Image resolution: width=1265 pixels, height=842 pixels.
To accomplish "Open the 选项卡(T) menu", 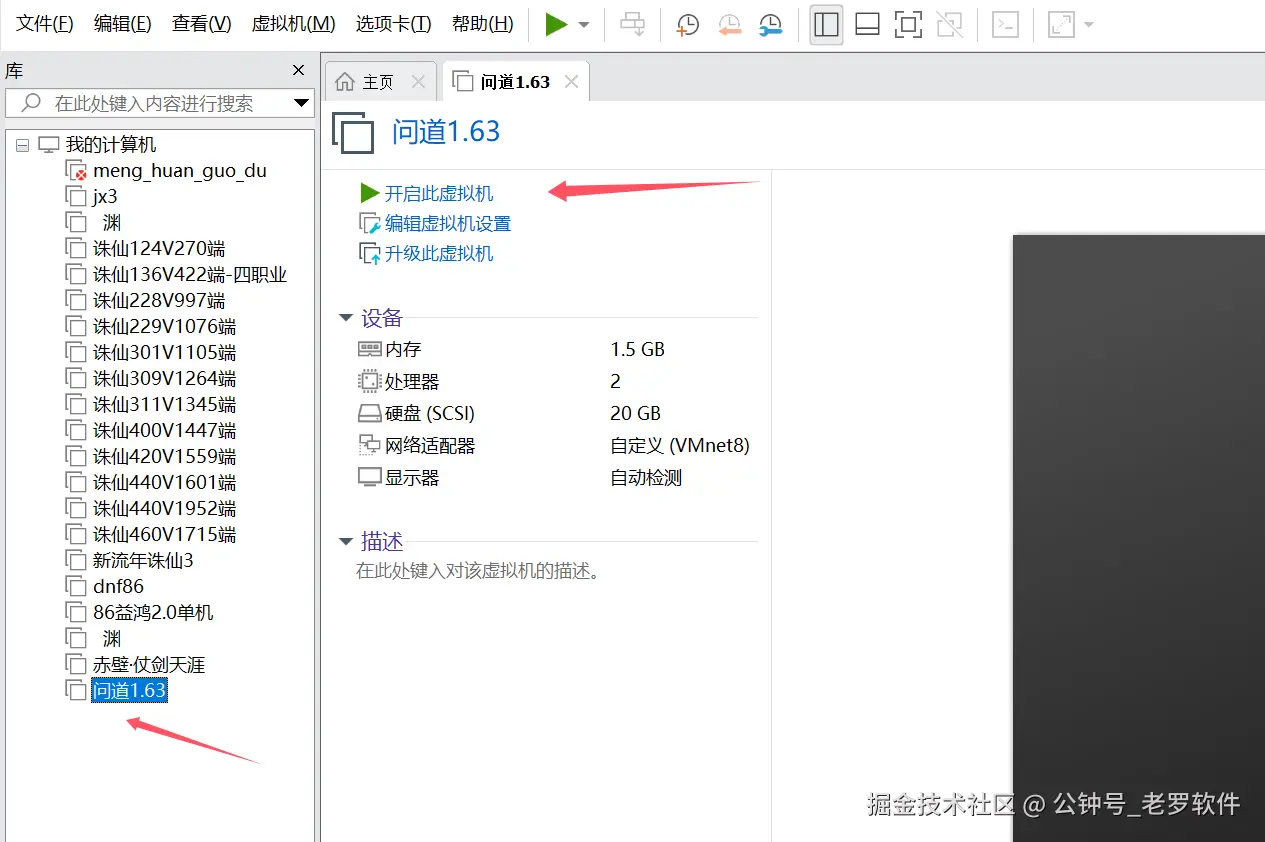I will (x=393, y=24).
